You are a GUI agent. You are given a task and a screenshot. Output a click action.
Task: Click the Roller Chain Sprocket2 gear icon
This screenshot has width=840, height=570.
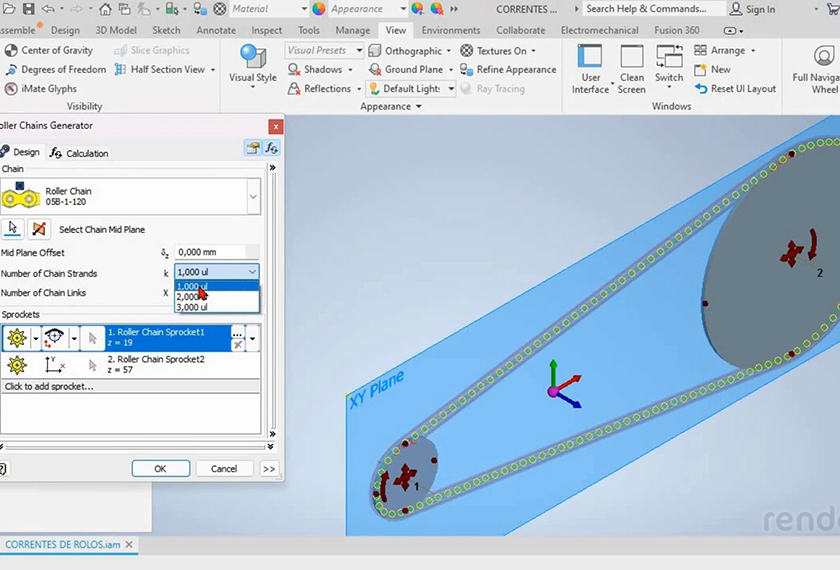(16, 365)
